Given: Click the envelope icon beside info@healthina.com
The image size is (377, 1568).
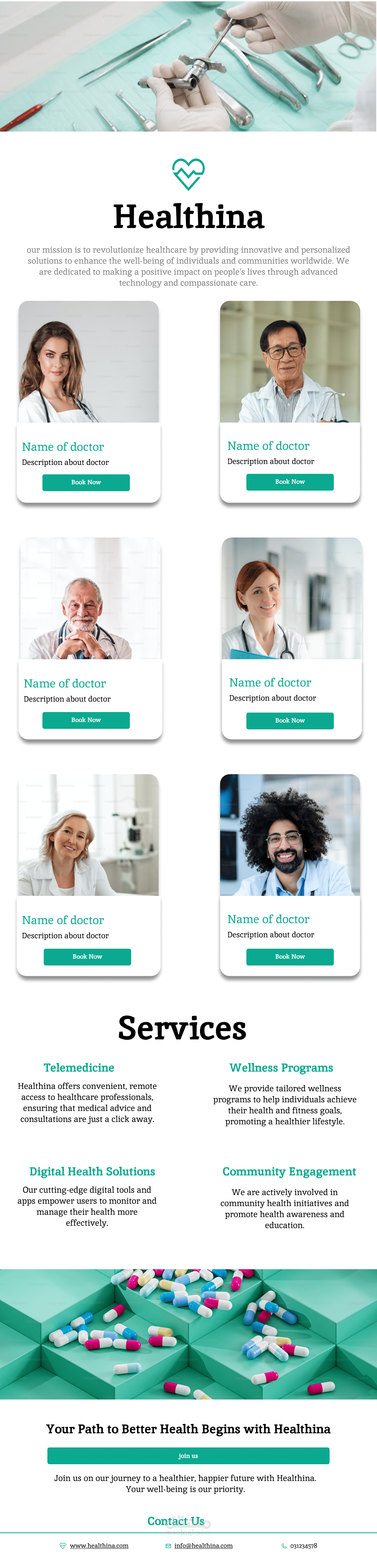Looking at the screenshot, I should click(168, 1545).
